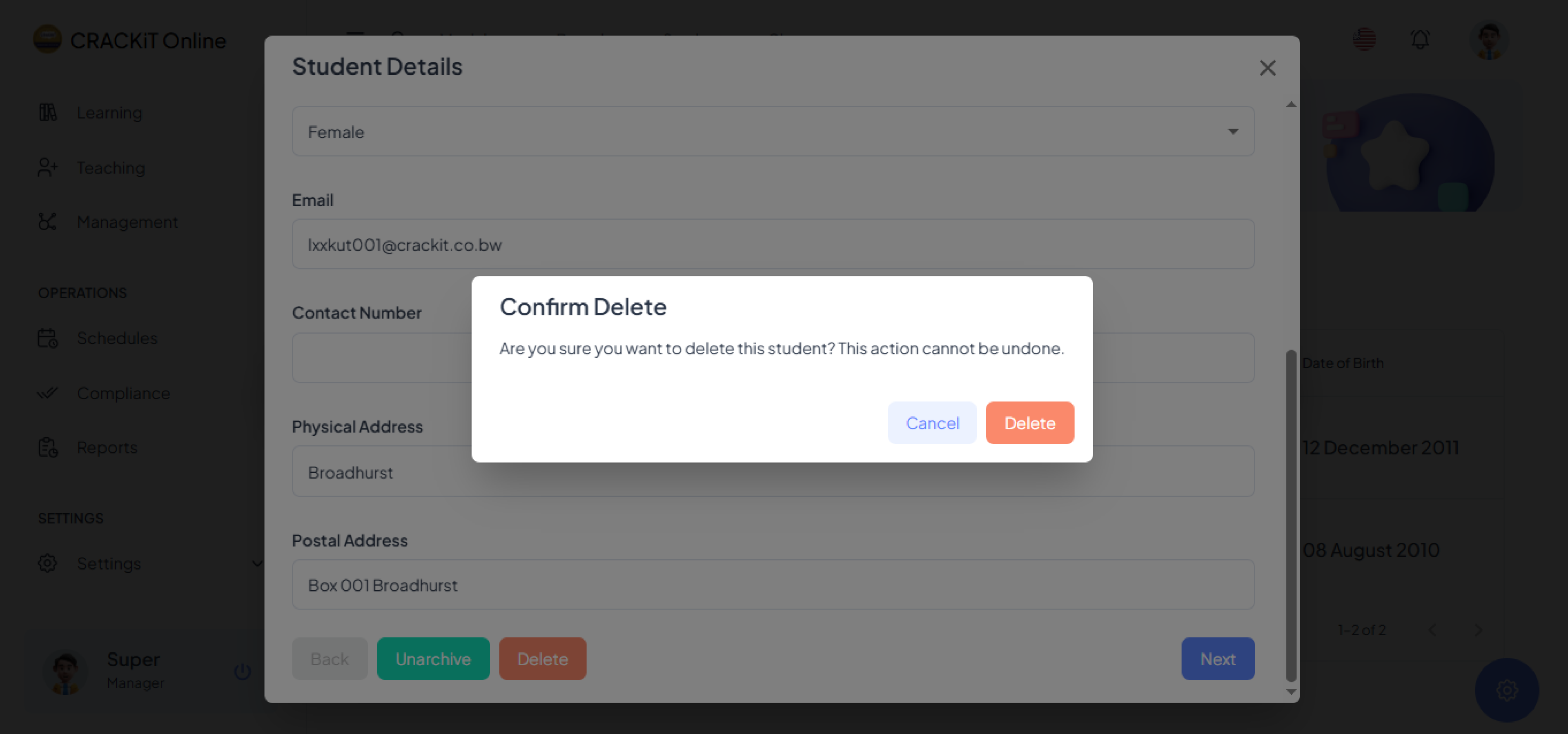Close the Student Details dialog

tap(1267, 67)
